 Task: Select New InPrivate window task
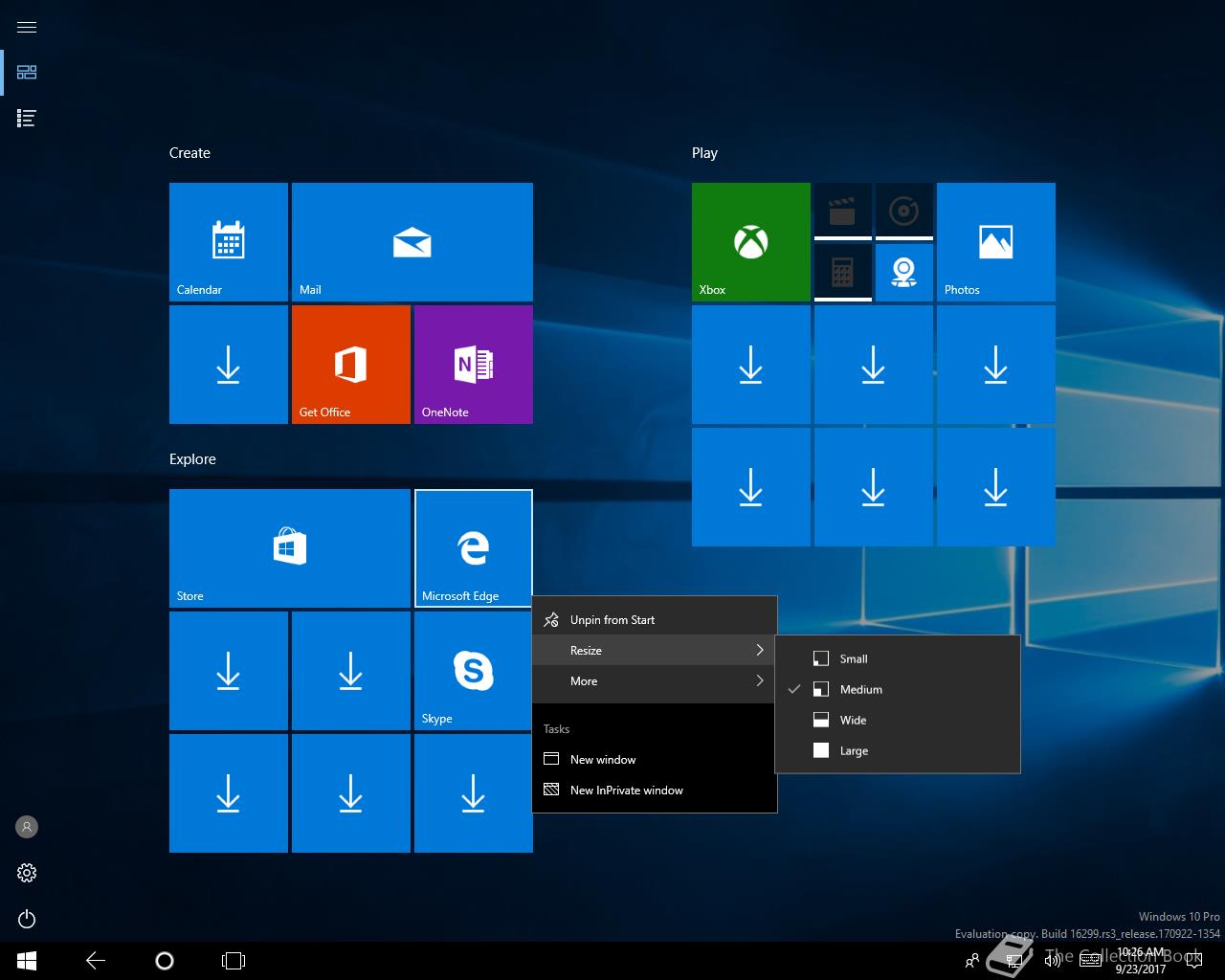655,791
